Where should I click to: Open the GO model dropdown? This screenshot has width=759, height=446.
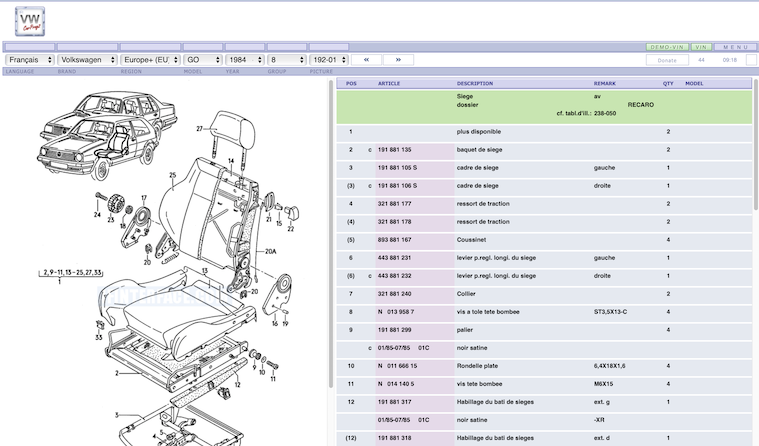pos(203,60)
